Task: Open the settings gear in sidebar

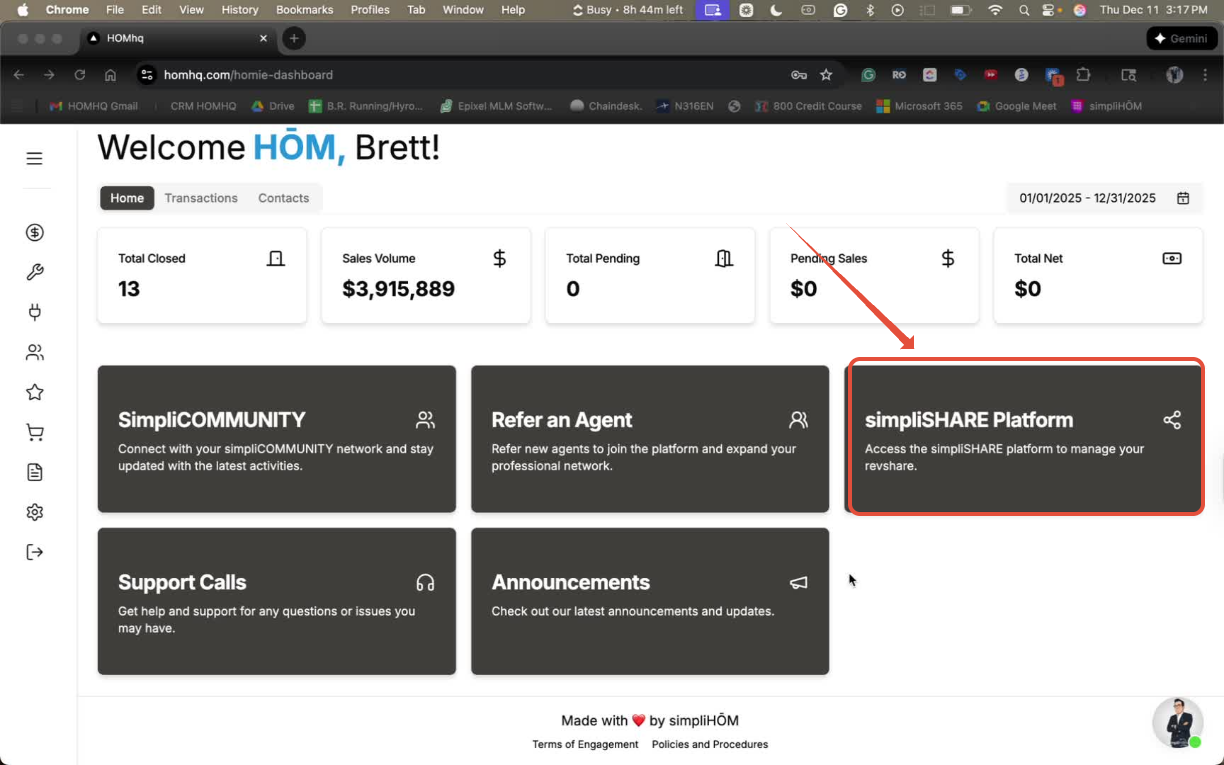Action: 35,512
